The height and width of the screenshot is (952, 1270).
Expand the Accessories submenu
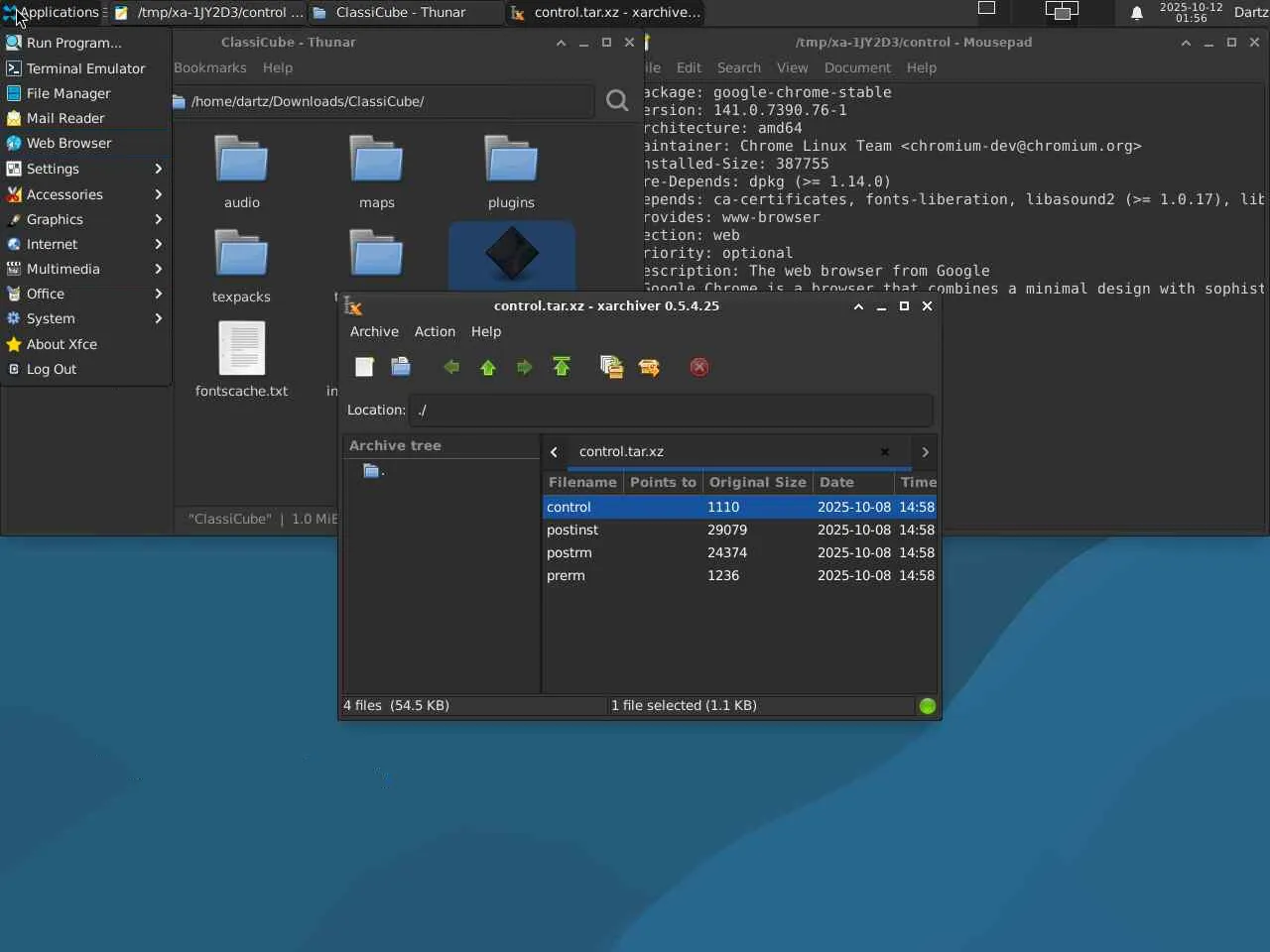pyautogui.click(x=84, y=194)
